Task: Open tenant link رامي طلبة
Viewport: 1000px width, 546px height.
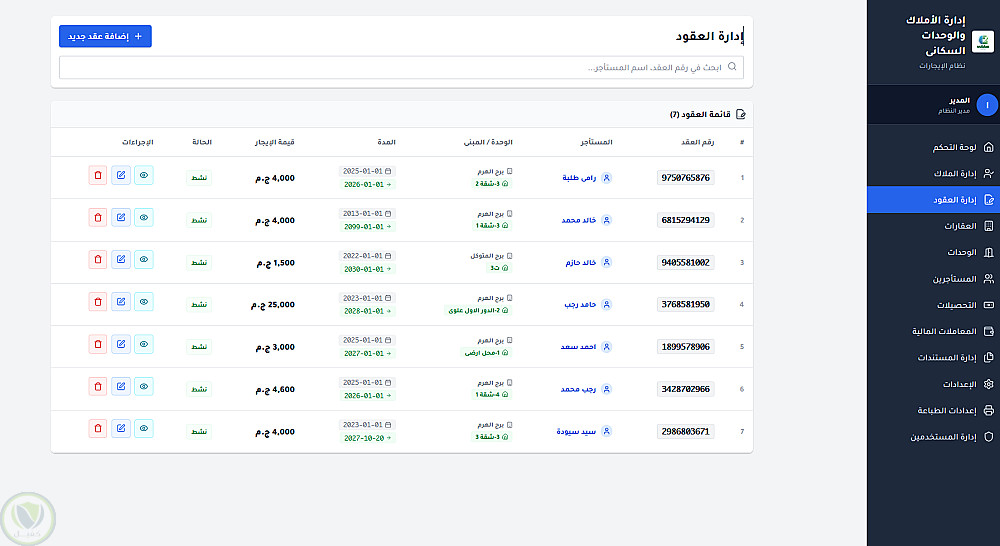Action: point(580,178)
